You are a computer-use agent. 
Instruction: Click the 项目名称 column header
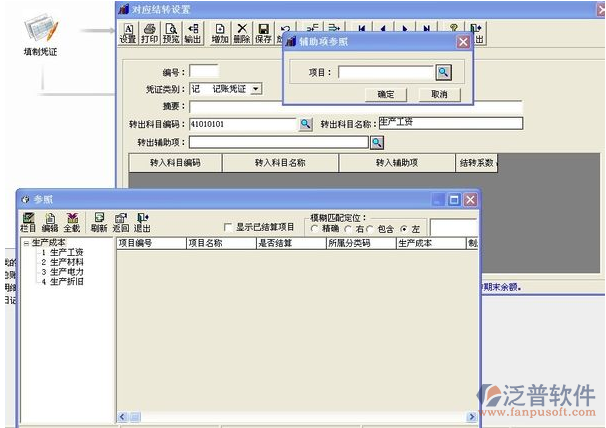click(204, 243)
